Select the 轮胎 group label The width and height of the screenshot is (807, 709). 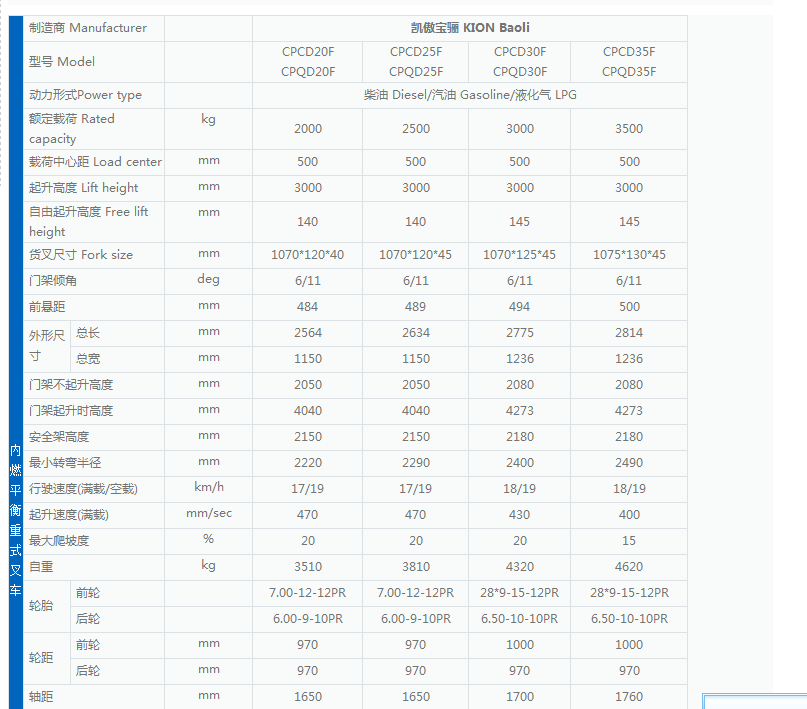pos(41,606)
